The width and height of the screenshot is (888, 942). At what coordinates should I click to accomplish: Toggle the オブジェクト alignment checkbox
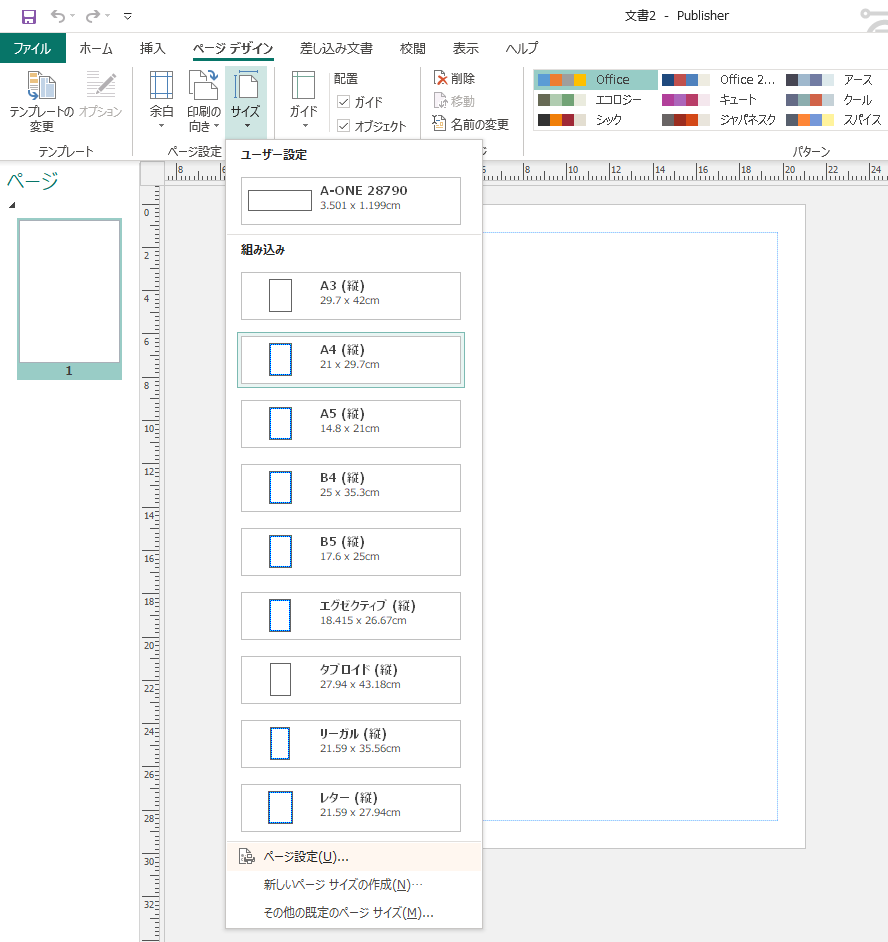coord(344,126)
